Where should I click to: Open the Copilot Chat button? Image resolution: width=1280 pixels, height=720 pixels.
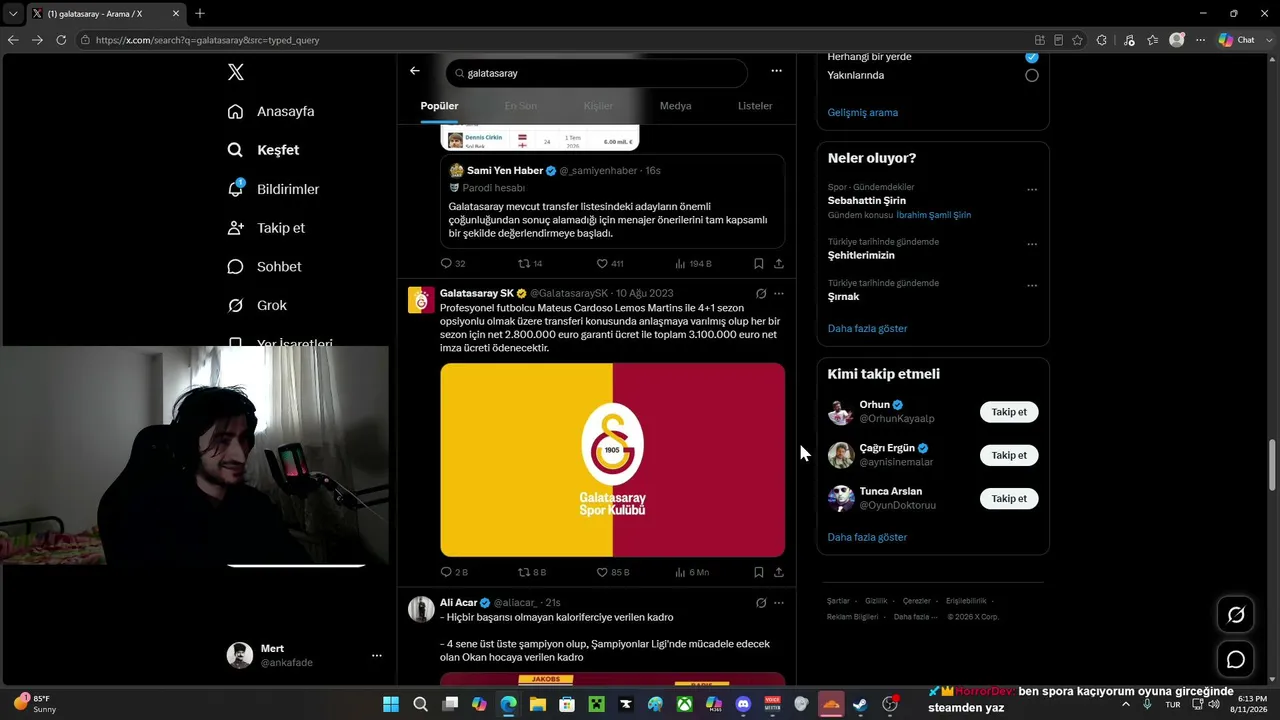(1237, 40)
